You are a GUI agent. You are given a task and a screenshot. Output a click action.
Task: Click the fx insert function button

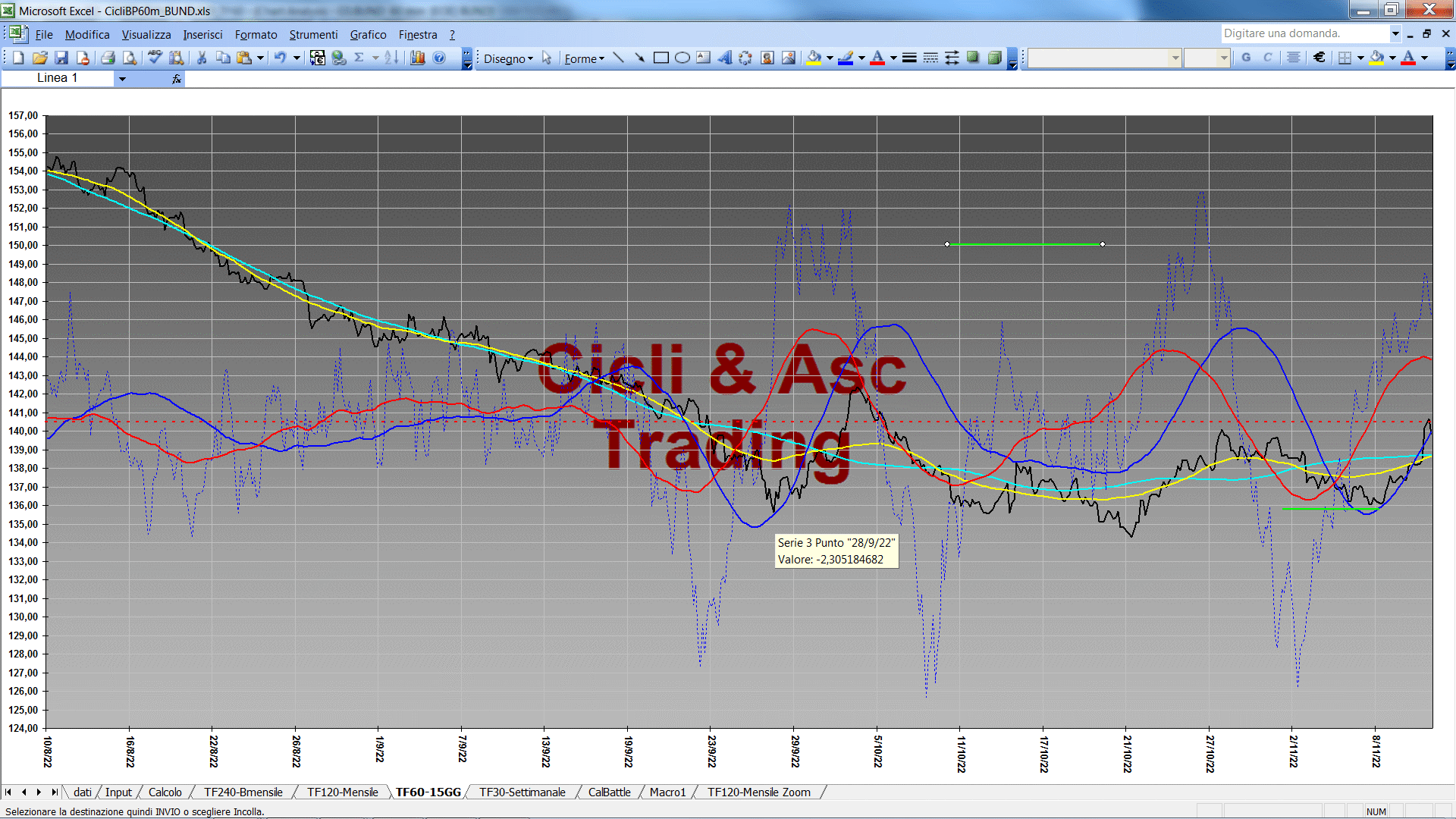coord(177,78)
